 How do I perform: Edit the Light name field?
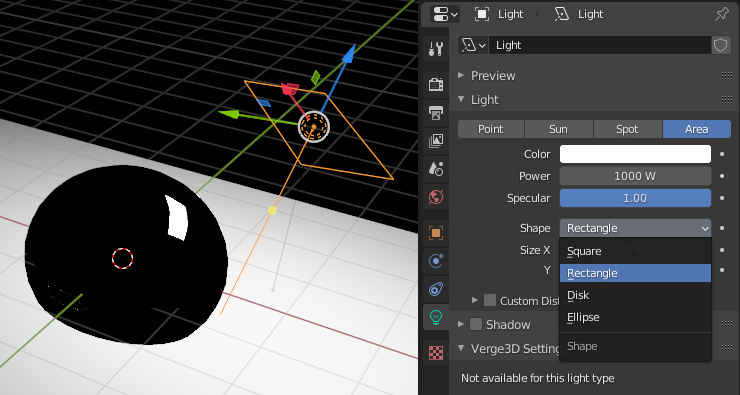(599, 45)
